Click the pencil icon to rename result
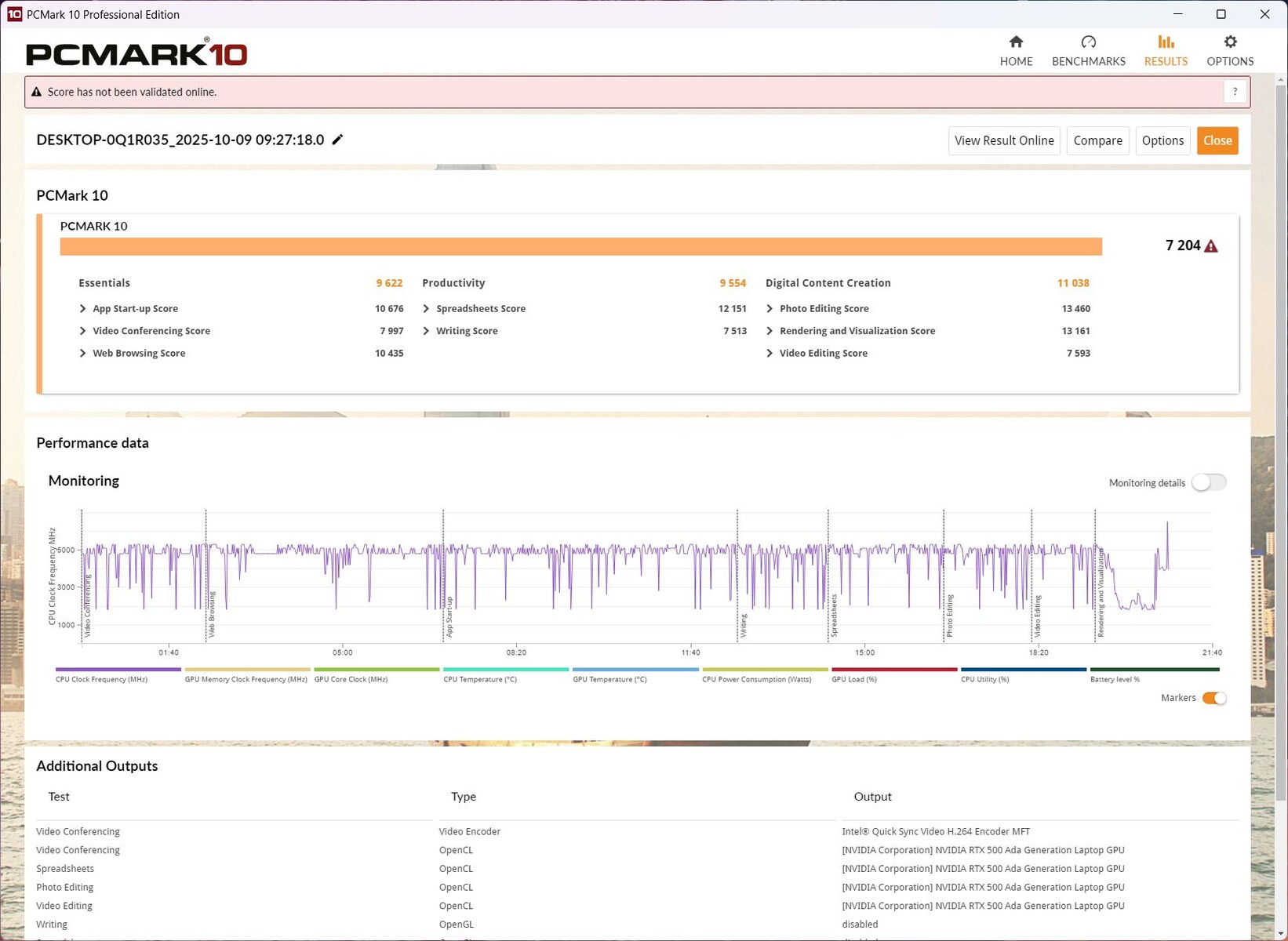The image size is (1288, 941). (x=338, y=140)
